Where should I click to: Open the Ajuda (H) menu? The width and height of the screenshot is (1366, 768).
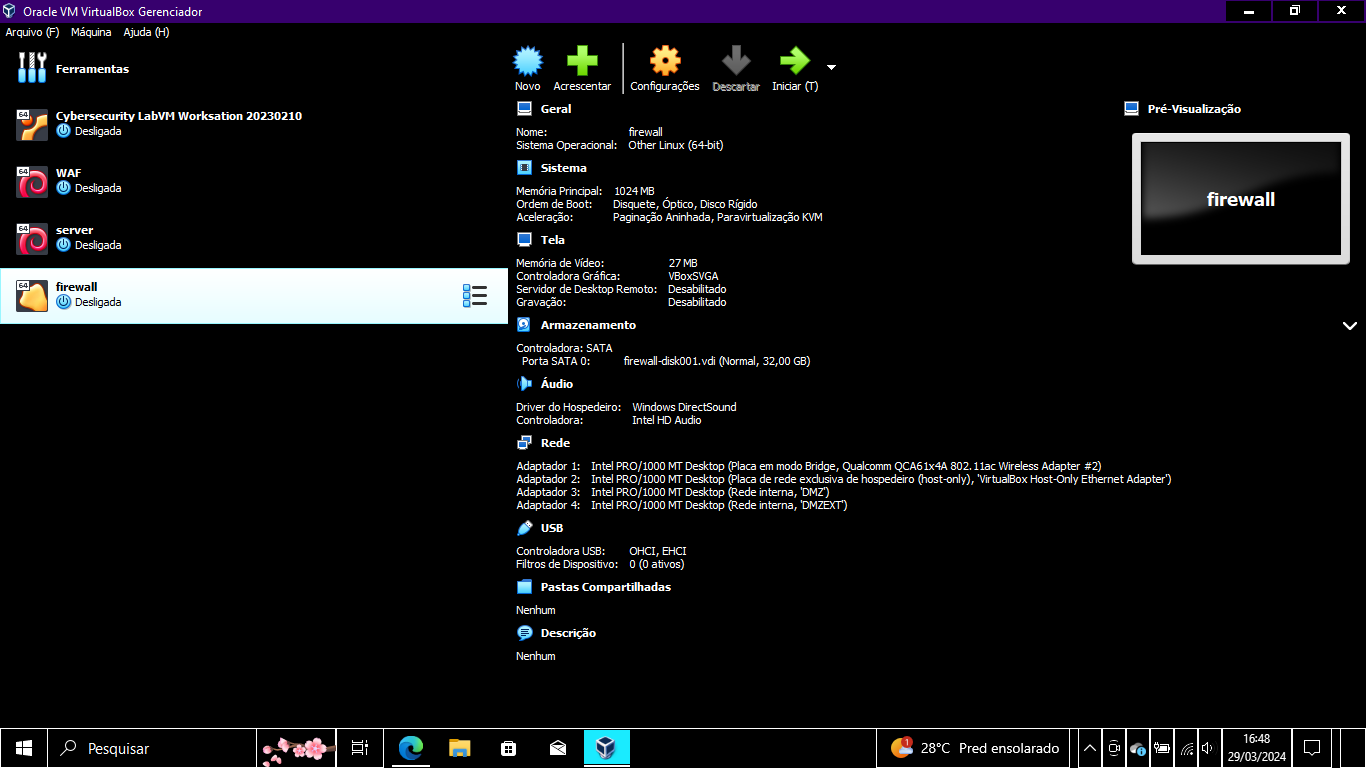coord(146,32)
